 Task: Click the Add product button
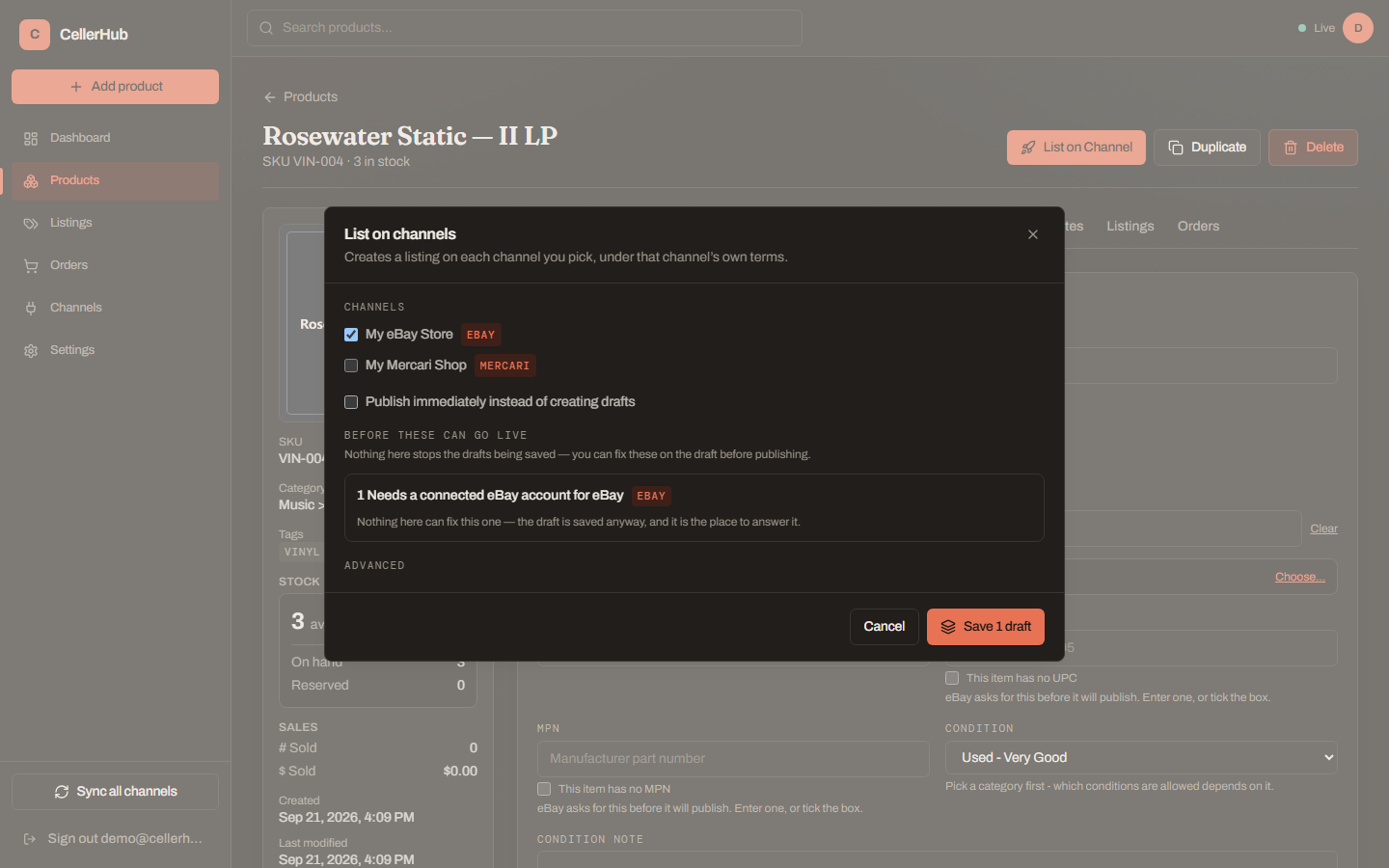coord(115,87)
